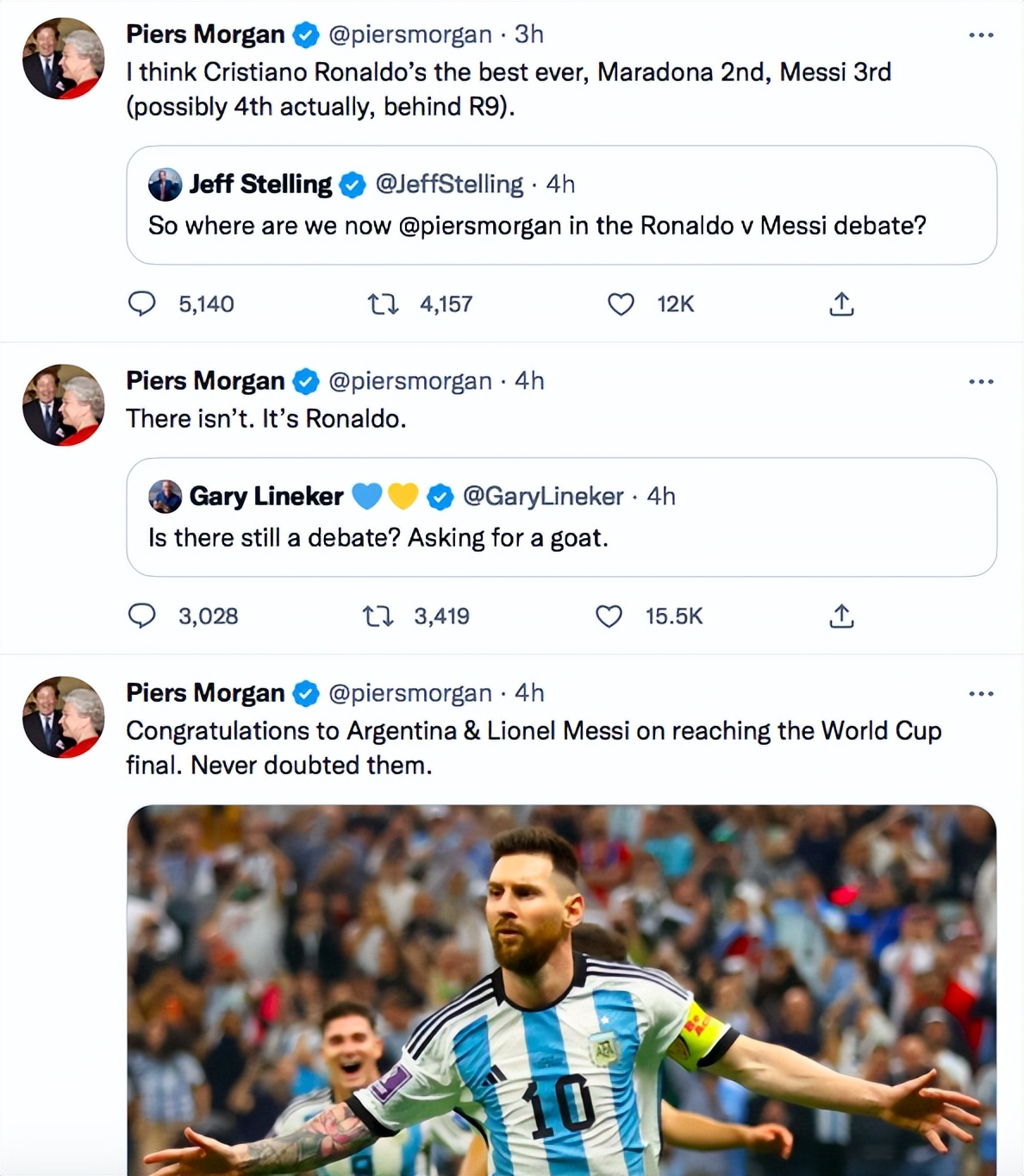
Task: Reply to the "There isn't. It's Ronaldo." tweet
Action: point(142,616)
